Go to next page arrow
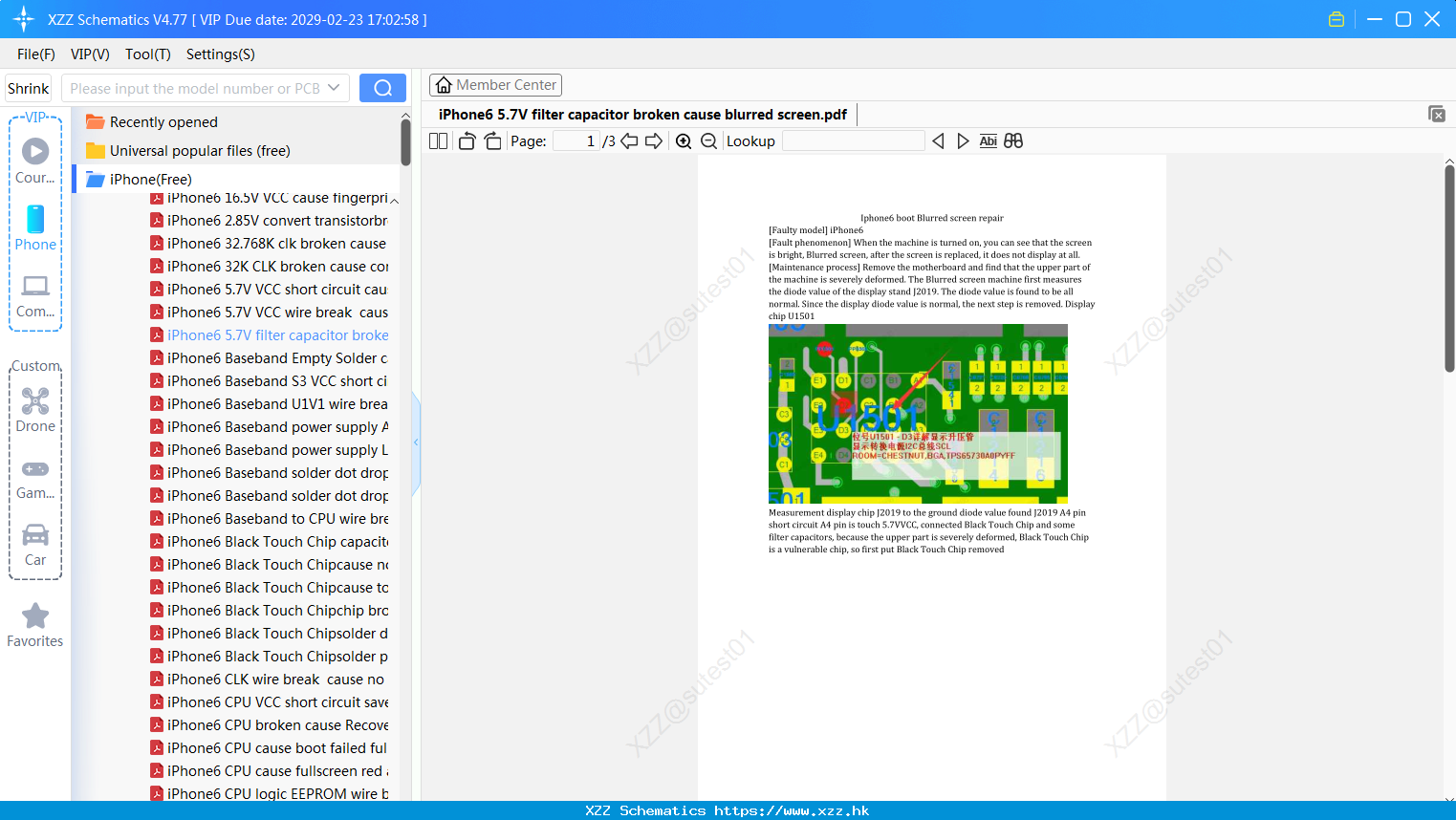The width and height of the screenshot is (1456, 820). [x=654, y=141]
